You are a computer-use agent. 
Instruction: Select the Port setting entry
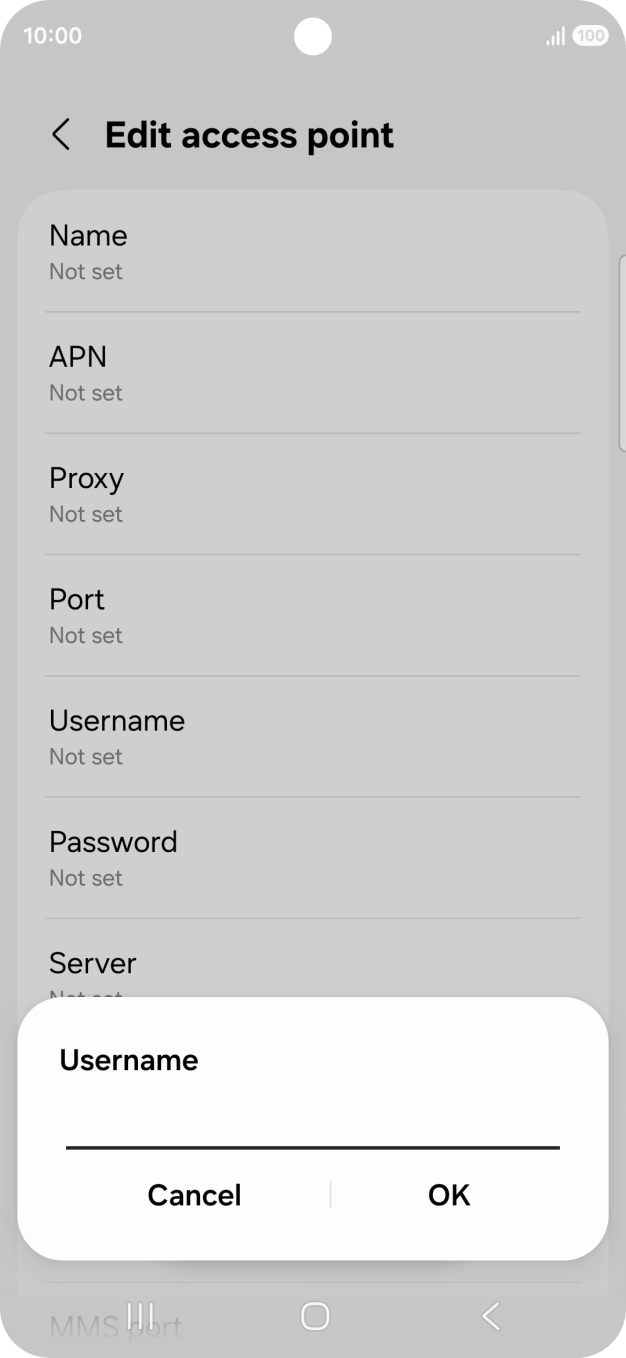click(x=313, y=614)
